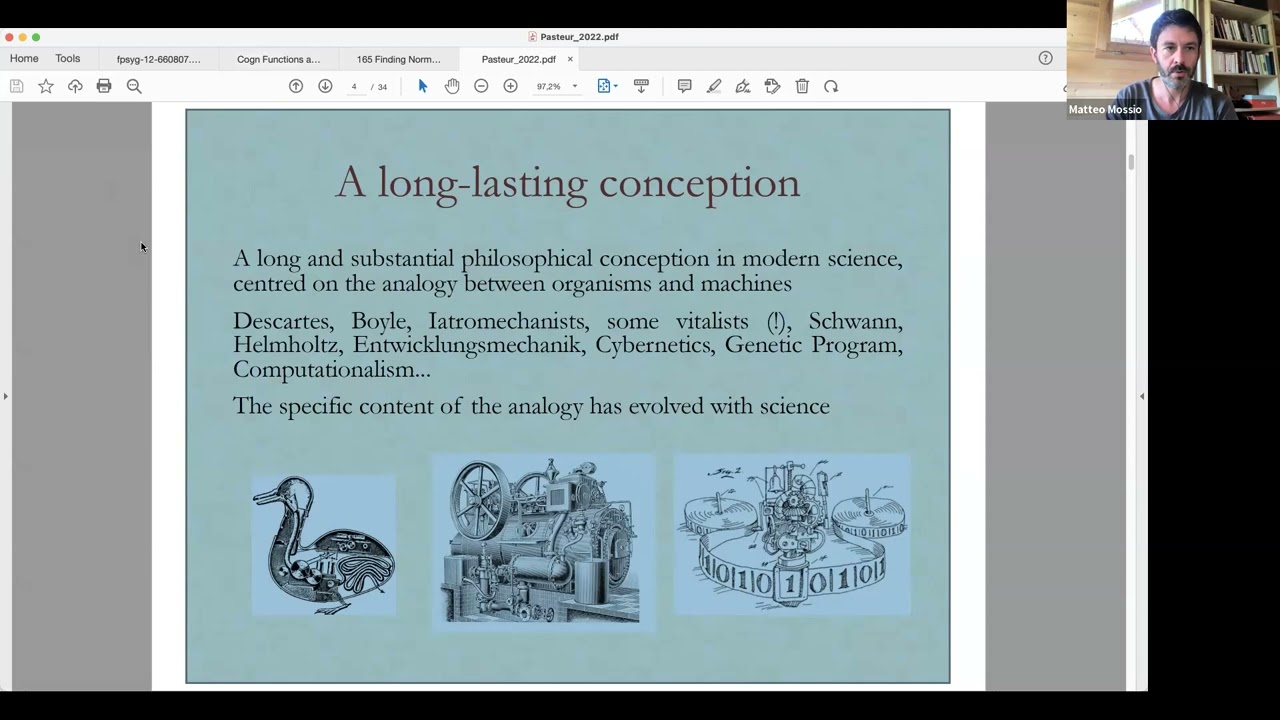1280x720 pixels.
Task: Click the stamp tool icon
Action: pyautogui.click(x=772, y=87)
